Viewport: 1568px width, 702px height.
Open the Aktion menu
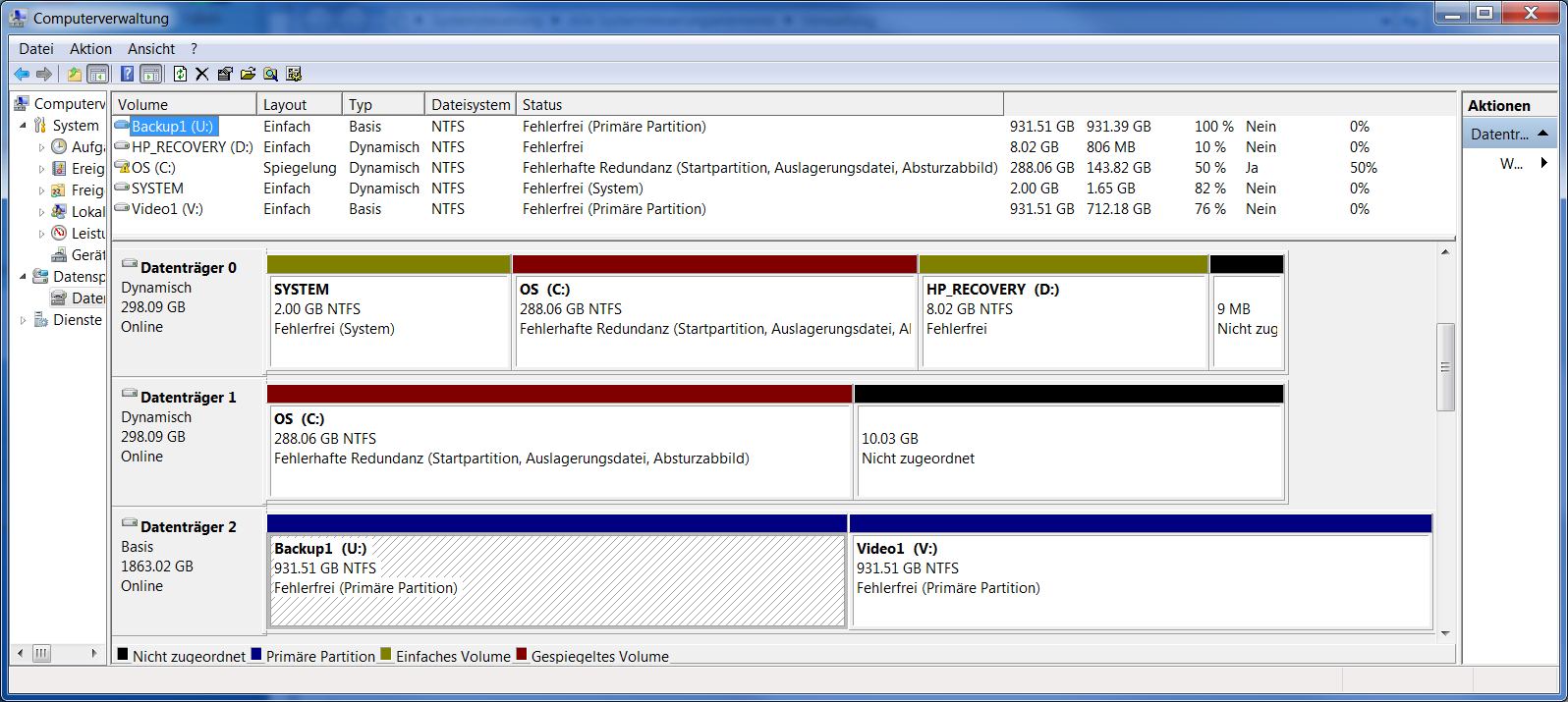click(x=90, y=48)
